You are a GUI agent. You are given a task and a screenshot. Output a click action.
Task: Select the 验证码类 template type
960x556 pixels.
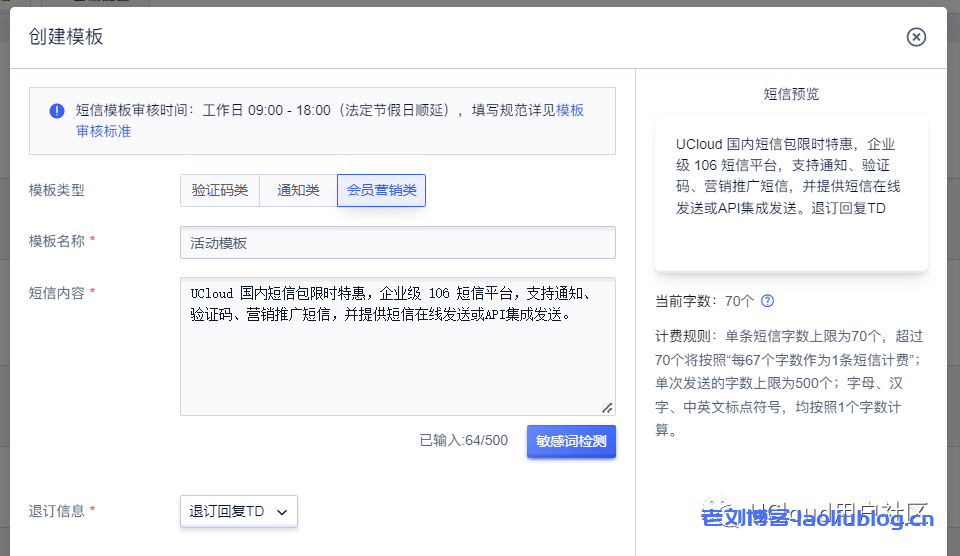pyautogui.click(x=220, y=190)
